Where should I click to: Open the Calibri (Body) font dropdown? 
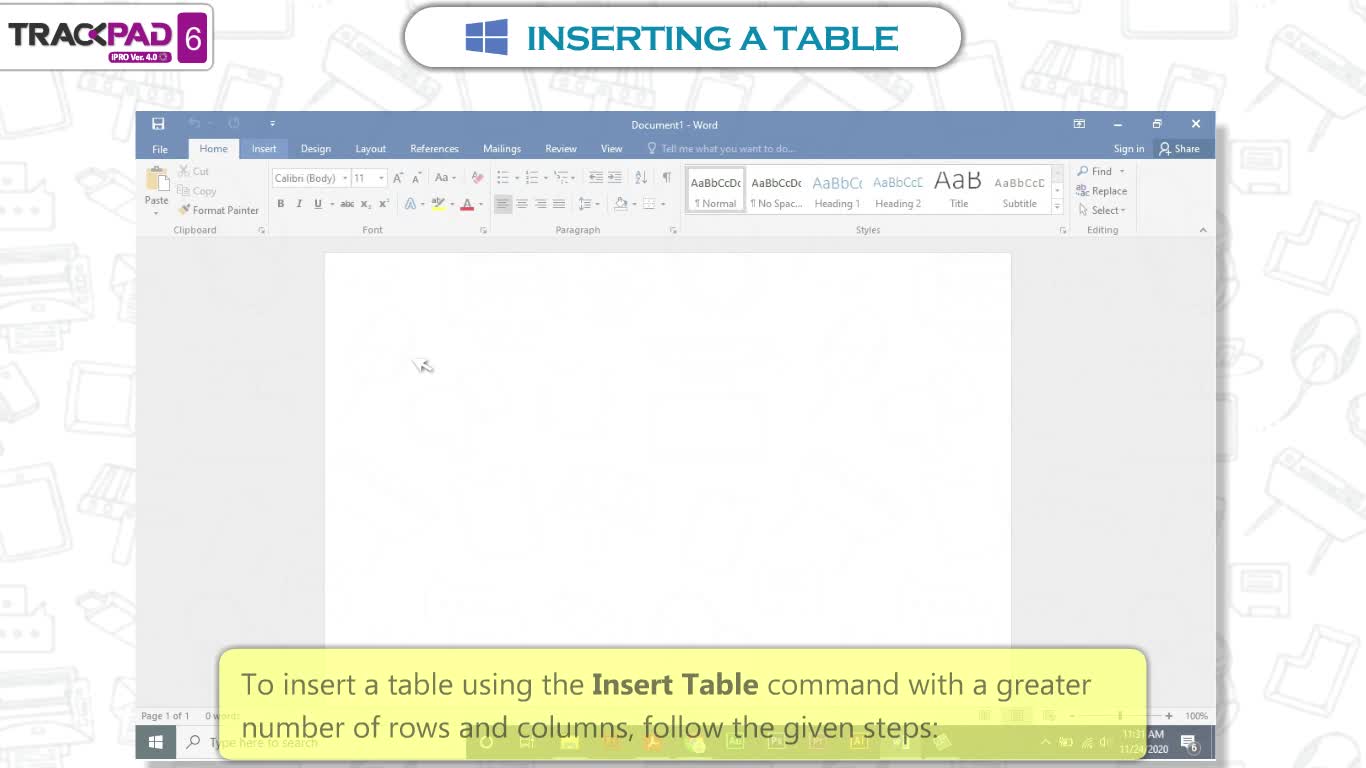pos(344,178)
